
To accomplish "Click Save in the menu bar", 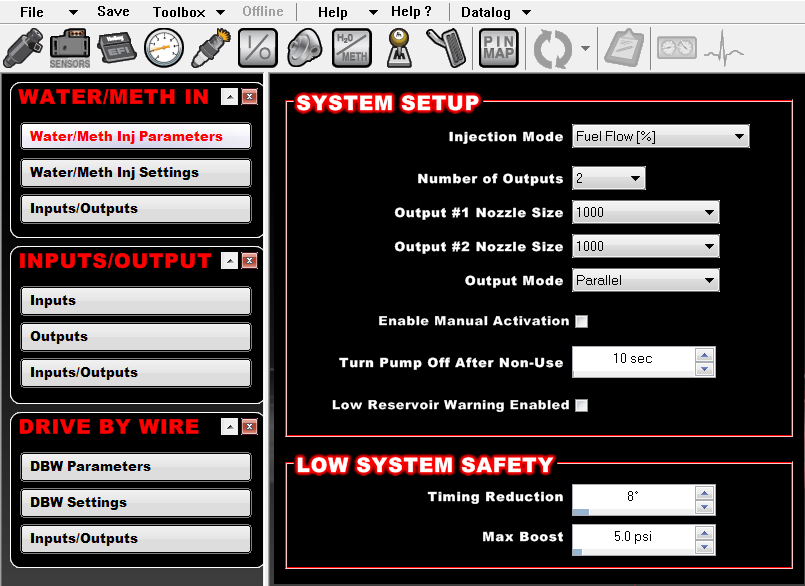I will pos(113,12).
